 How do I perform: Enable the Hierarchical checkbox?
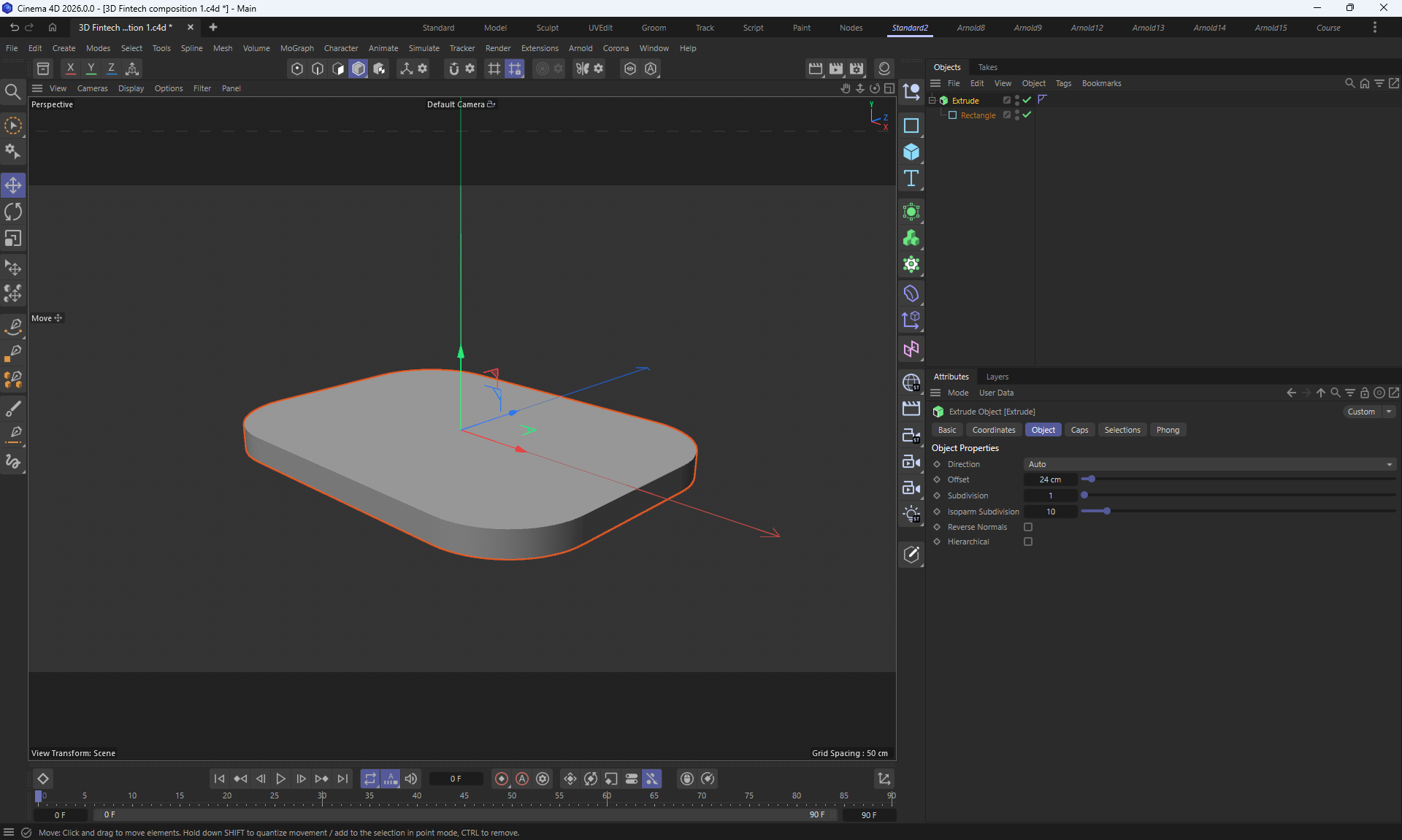click(1028, 542)
